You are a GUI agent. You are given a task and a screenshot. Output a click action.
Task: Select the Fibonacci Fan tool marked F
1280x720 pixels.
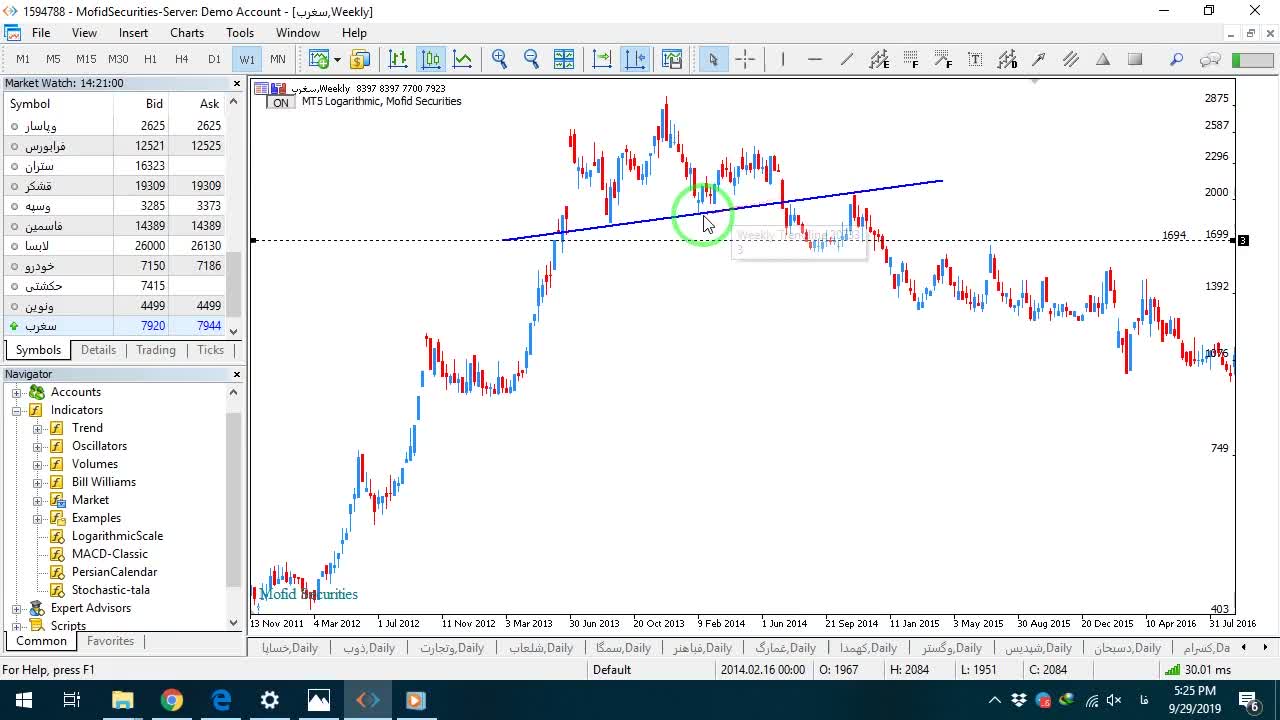coord(943,59)
